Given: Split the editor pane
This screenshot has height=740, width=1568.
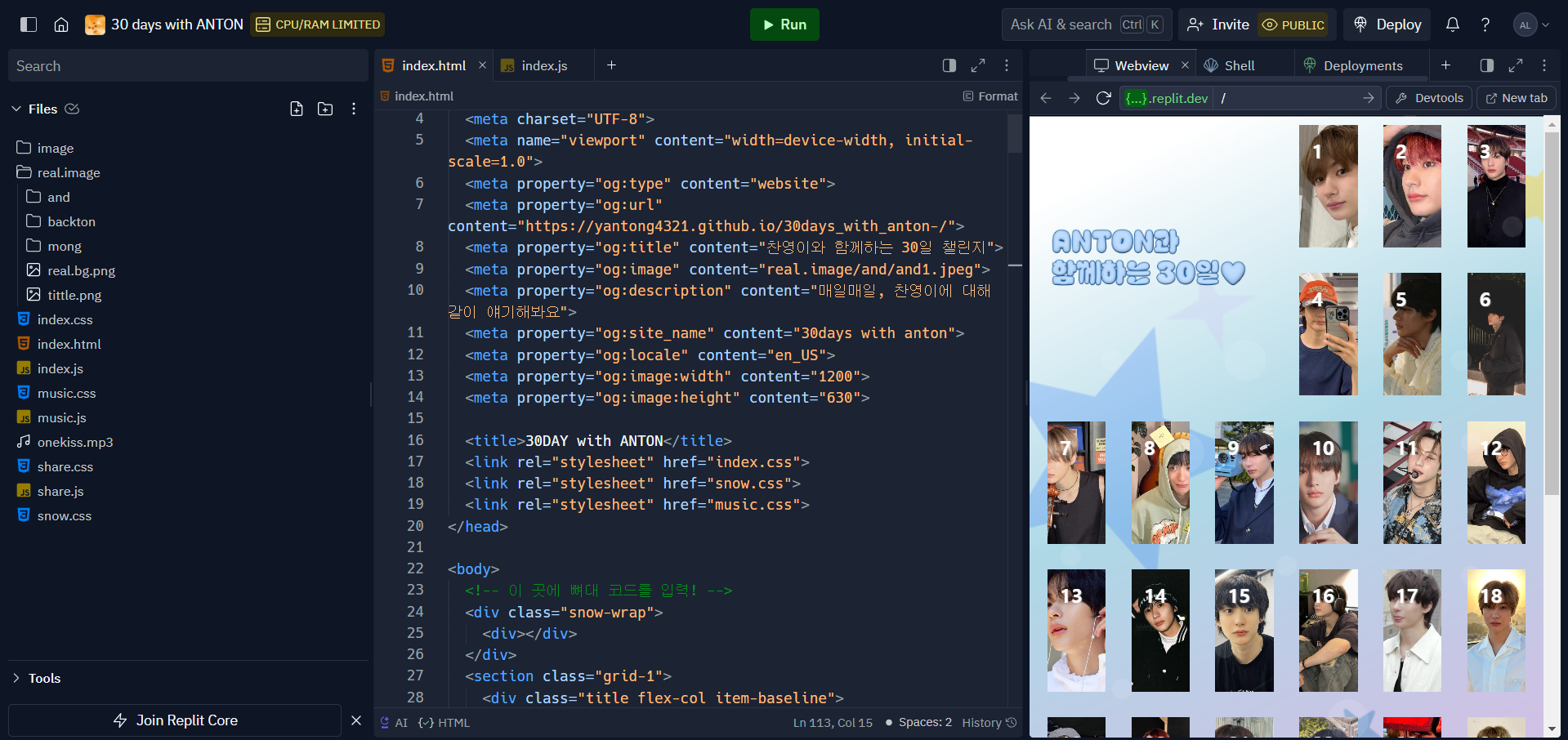Looking at the screenshot, I should click(x=949, y=65).
